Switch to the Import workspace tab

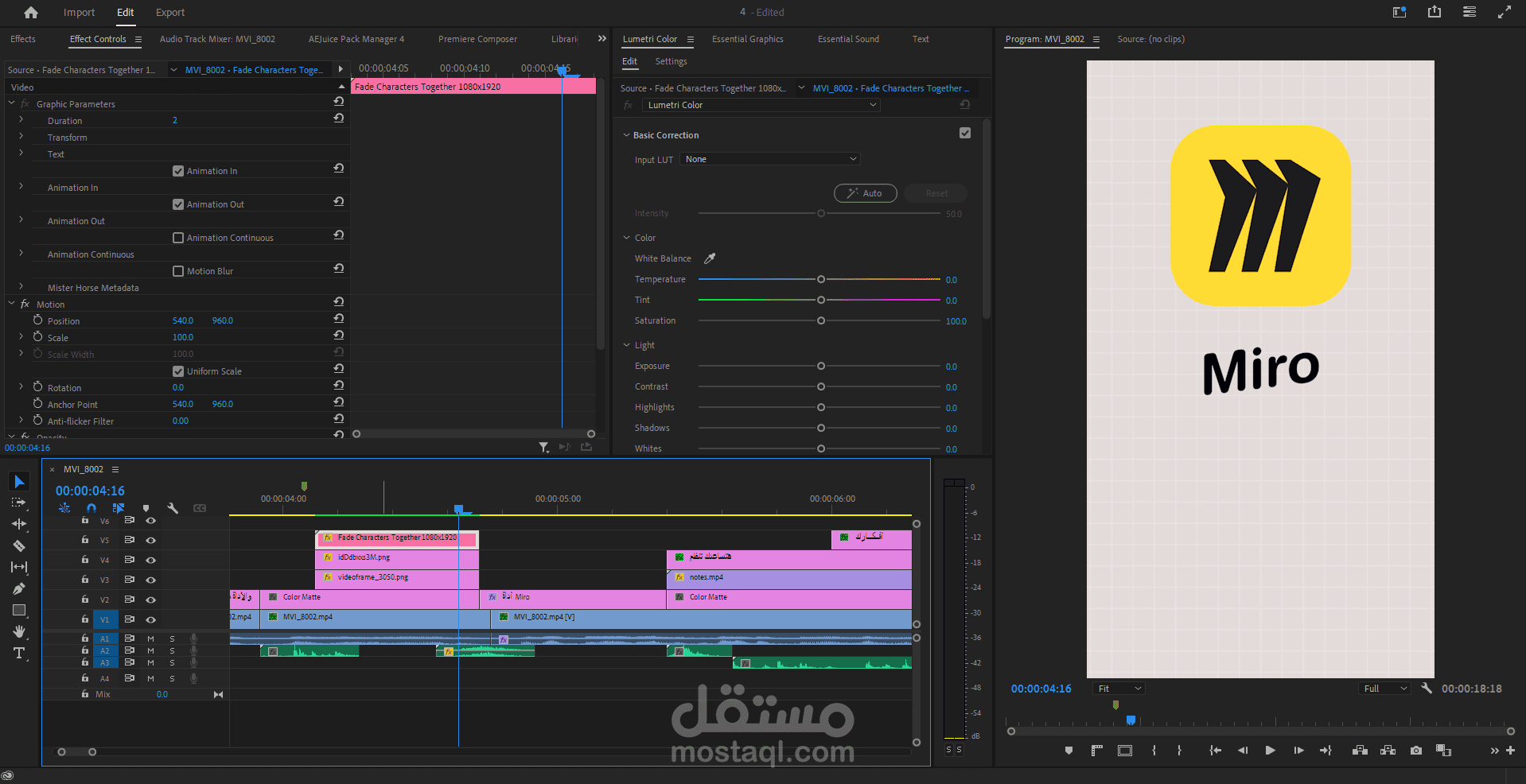coord(79,12)
